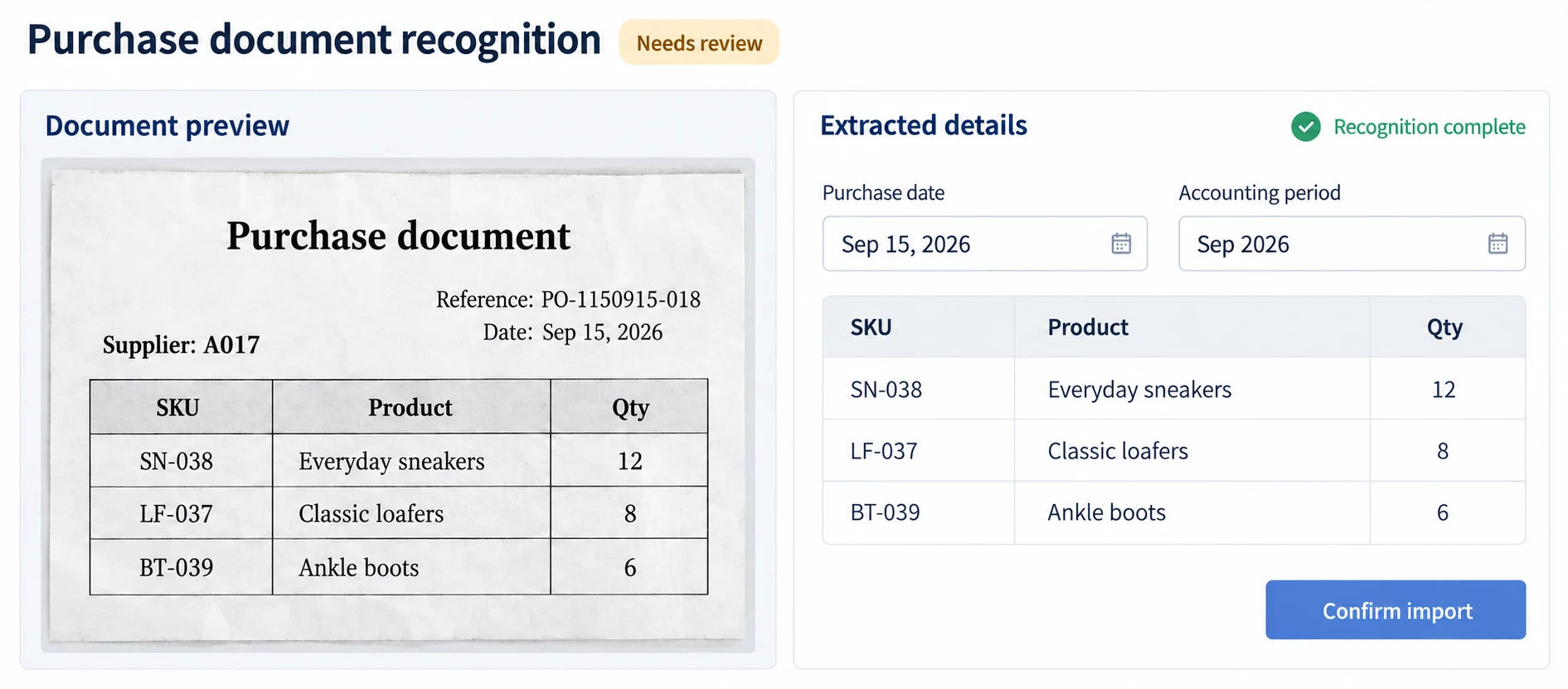This screenshot has height=689, width=1568.
Task: Click the Needs review status badge
Action: pyautogui.click(x=699, y=43)
